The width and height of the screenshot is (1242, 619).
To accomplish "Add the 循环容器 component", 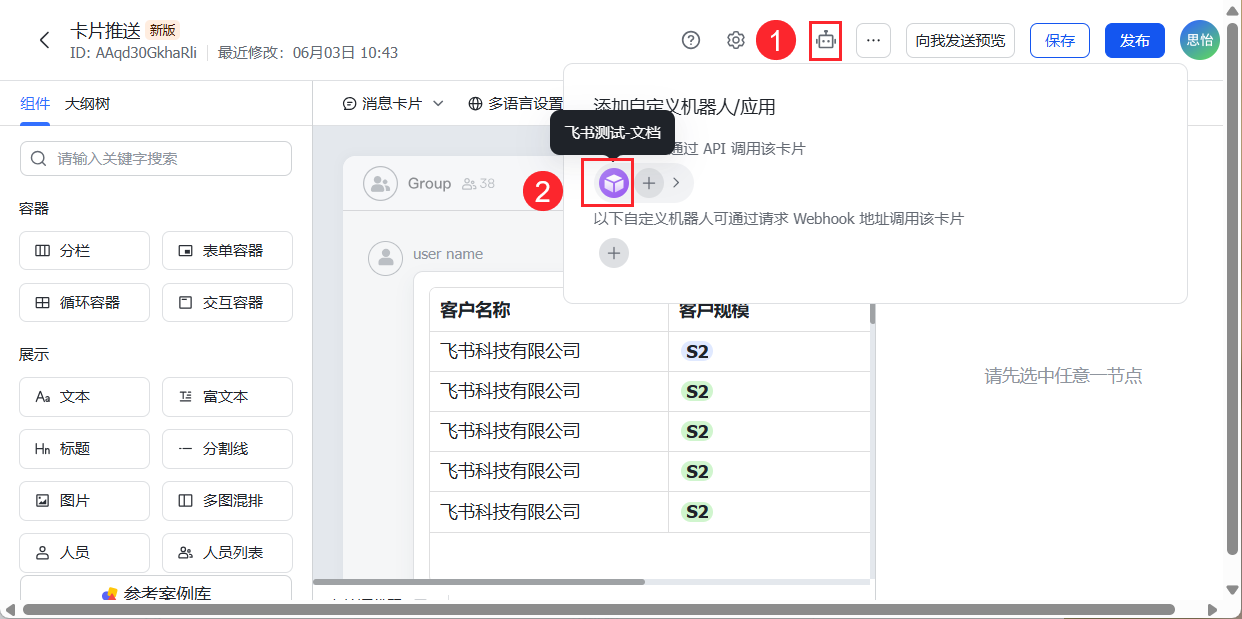I will tap(85, 303).
